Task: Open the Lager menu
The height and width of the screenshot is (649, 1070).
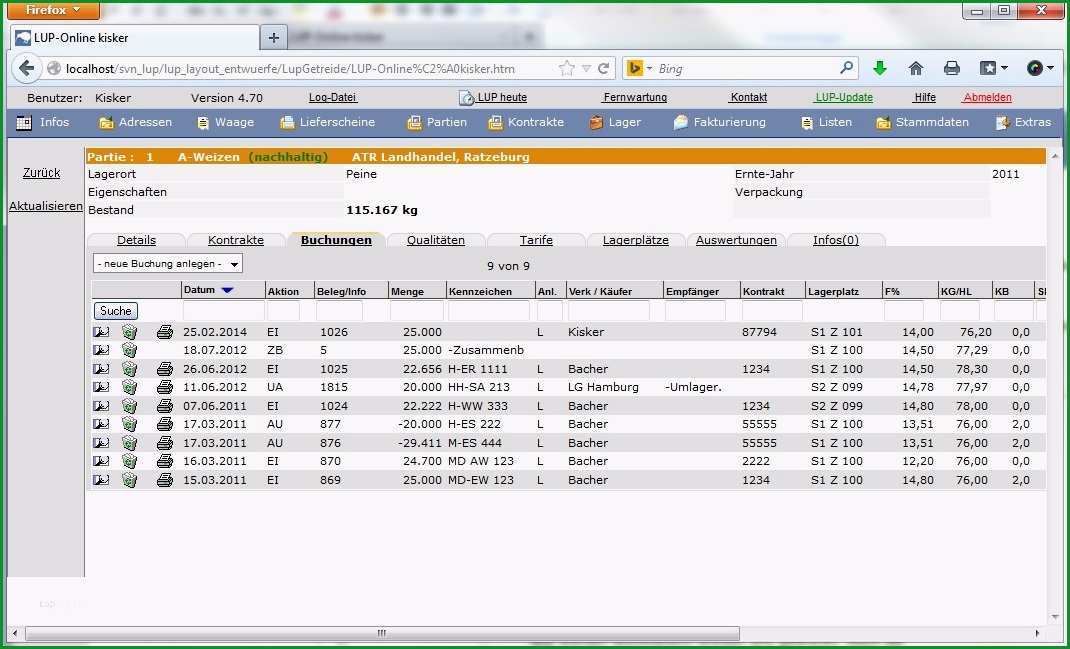Action: pyautogui.click(x=616, y=122)
